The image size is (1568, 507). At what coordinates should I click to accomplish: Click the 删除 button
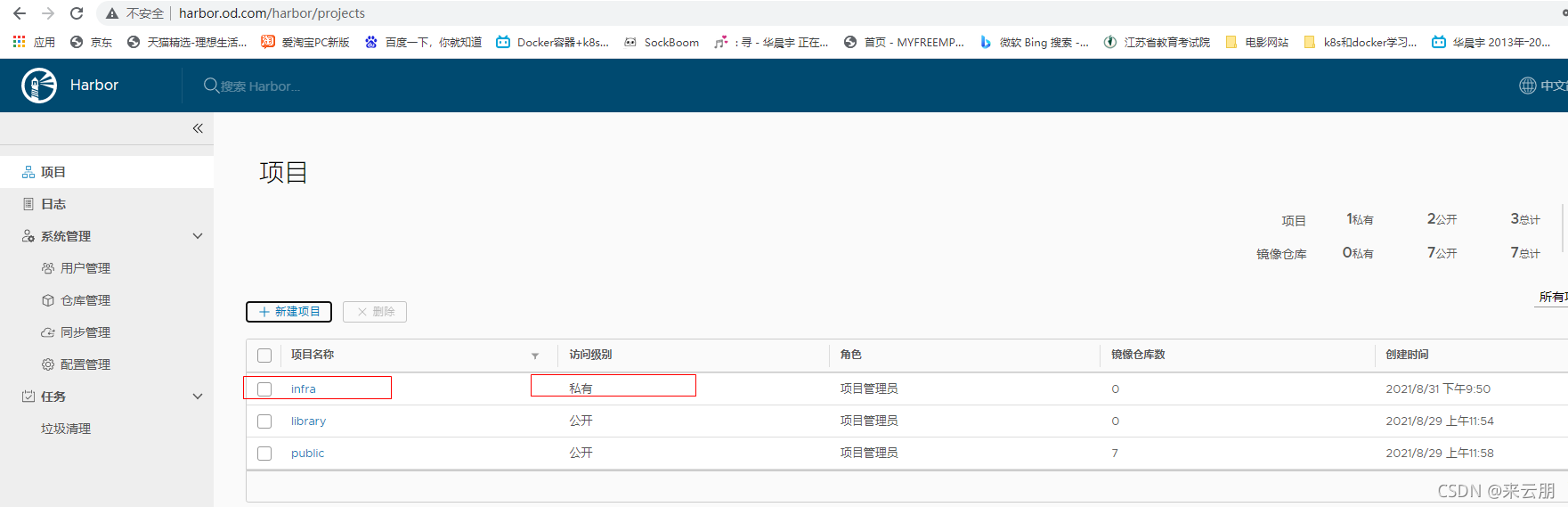click(x=375, y=312)
